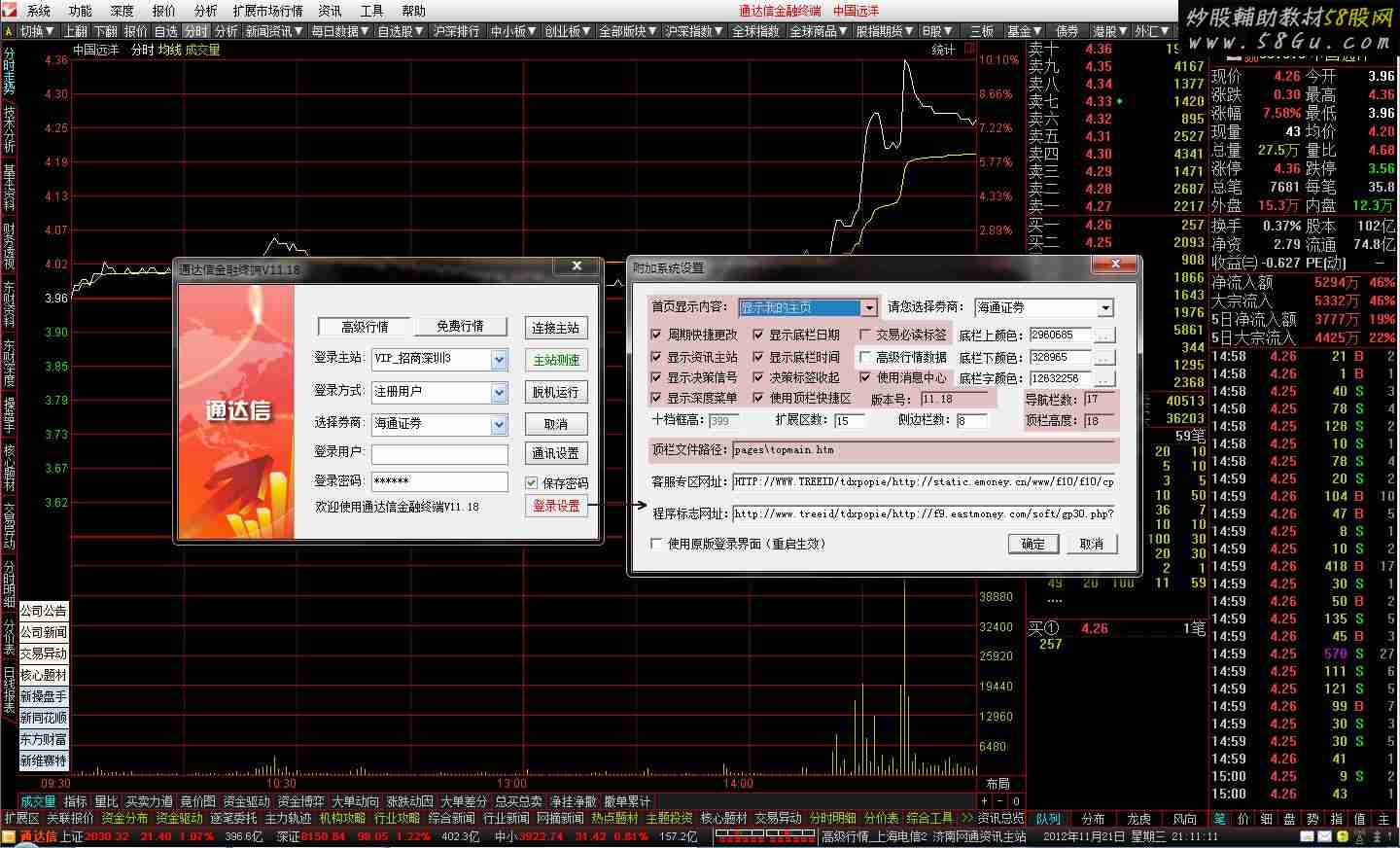Screen dimensions: 1400x848
Task: Click the 0 layout reset button
Action: [1016, 801]
